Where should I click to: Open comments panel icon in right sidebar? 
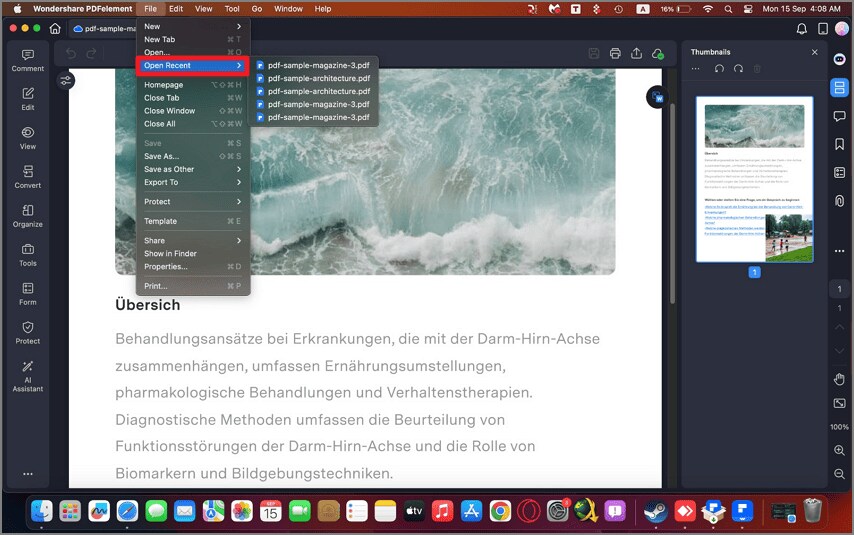[839, 115]
